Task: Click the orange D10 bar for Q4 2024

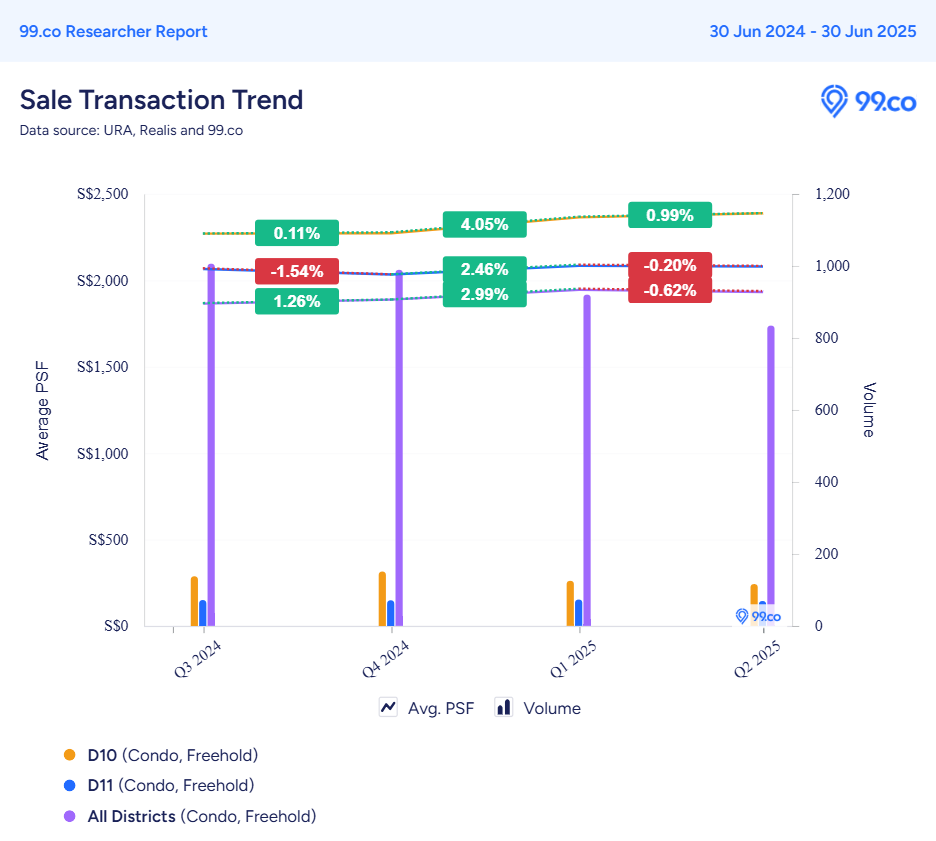Action: pos(382,599)
